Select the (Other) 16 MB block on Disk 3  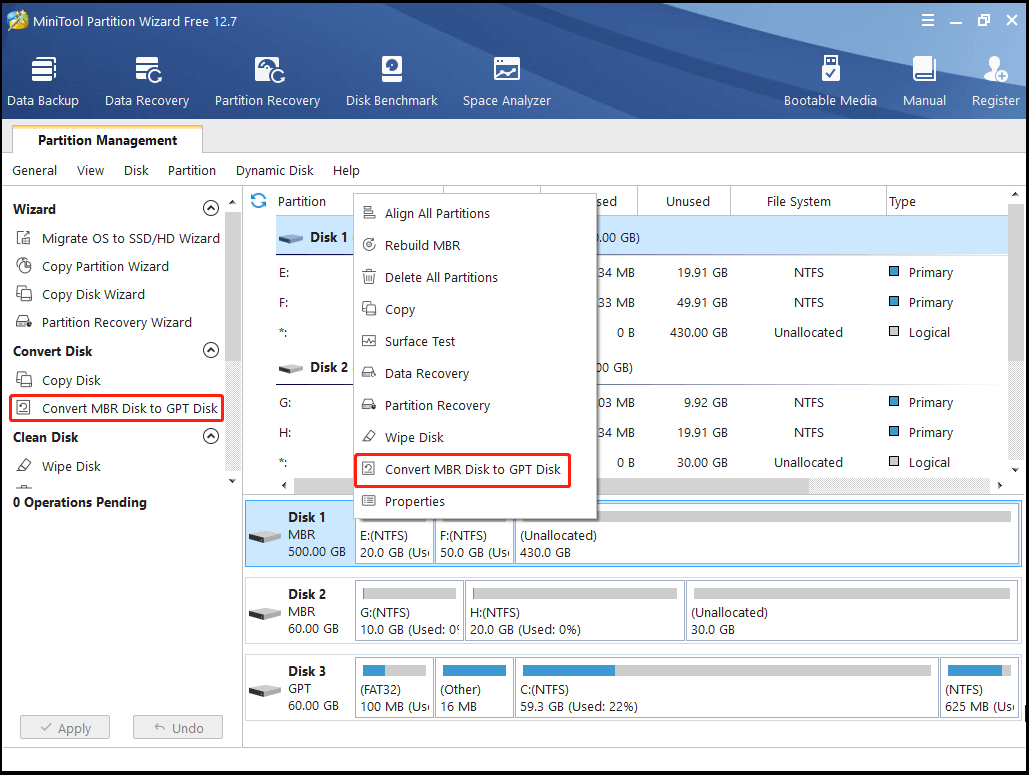coord(474,688)
